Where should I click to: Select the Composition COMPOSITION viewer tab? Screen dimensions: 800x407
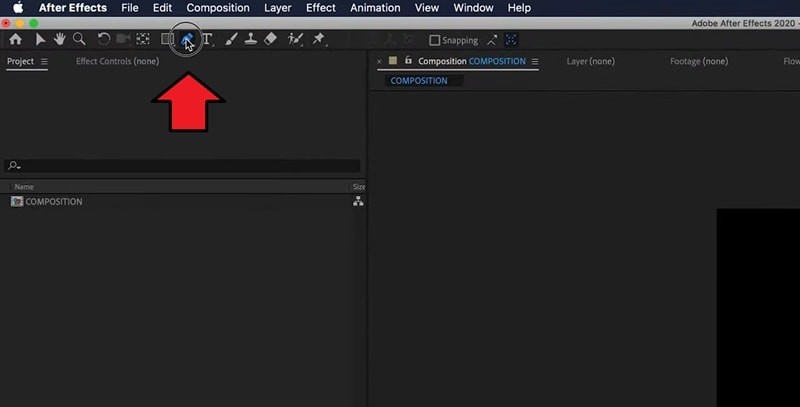tap(472, 61)
